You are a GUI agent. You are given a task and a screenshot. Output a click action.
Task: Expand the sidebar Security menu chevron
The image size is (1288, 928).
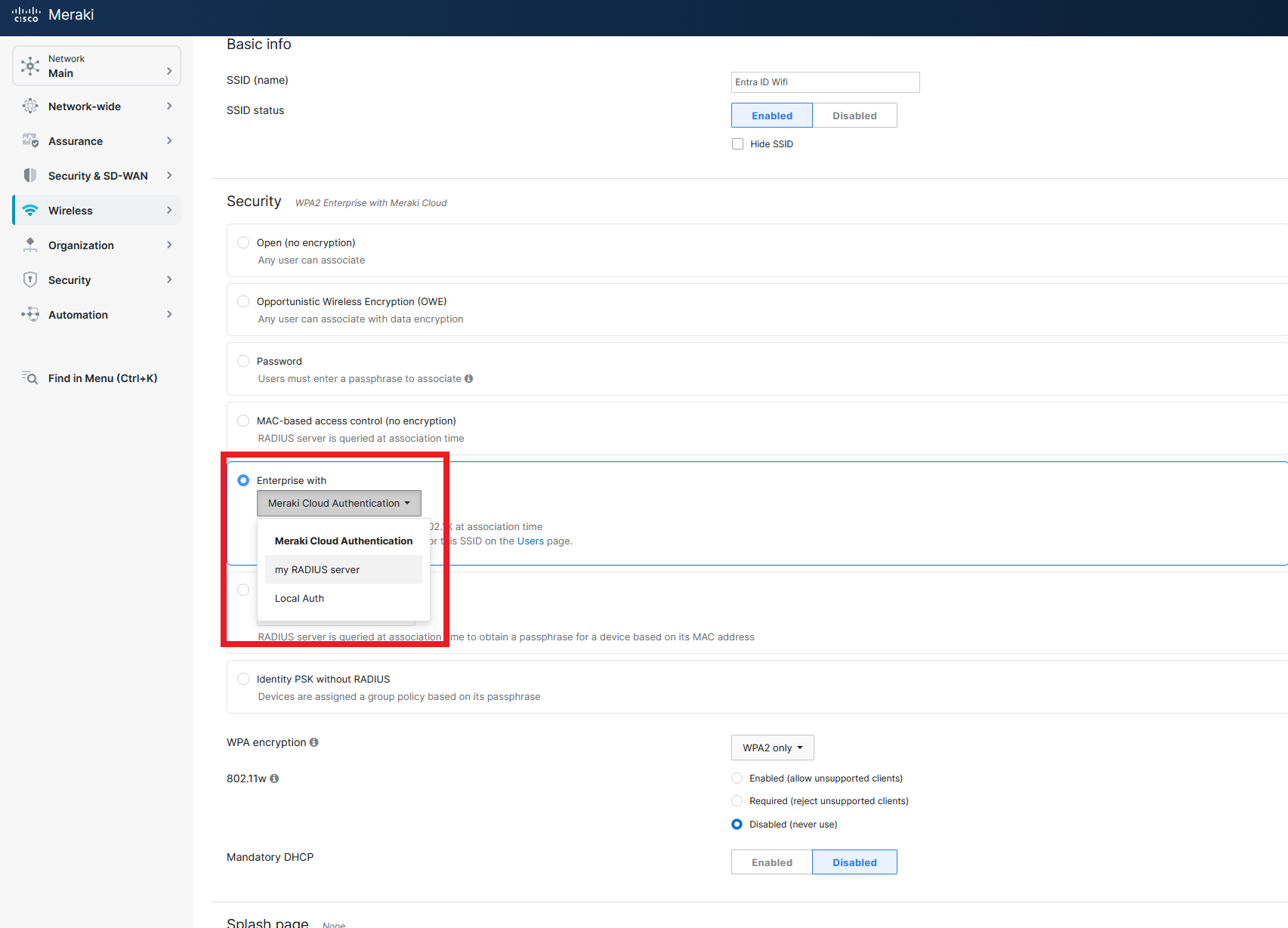(169, 280)
